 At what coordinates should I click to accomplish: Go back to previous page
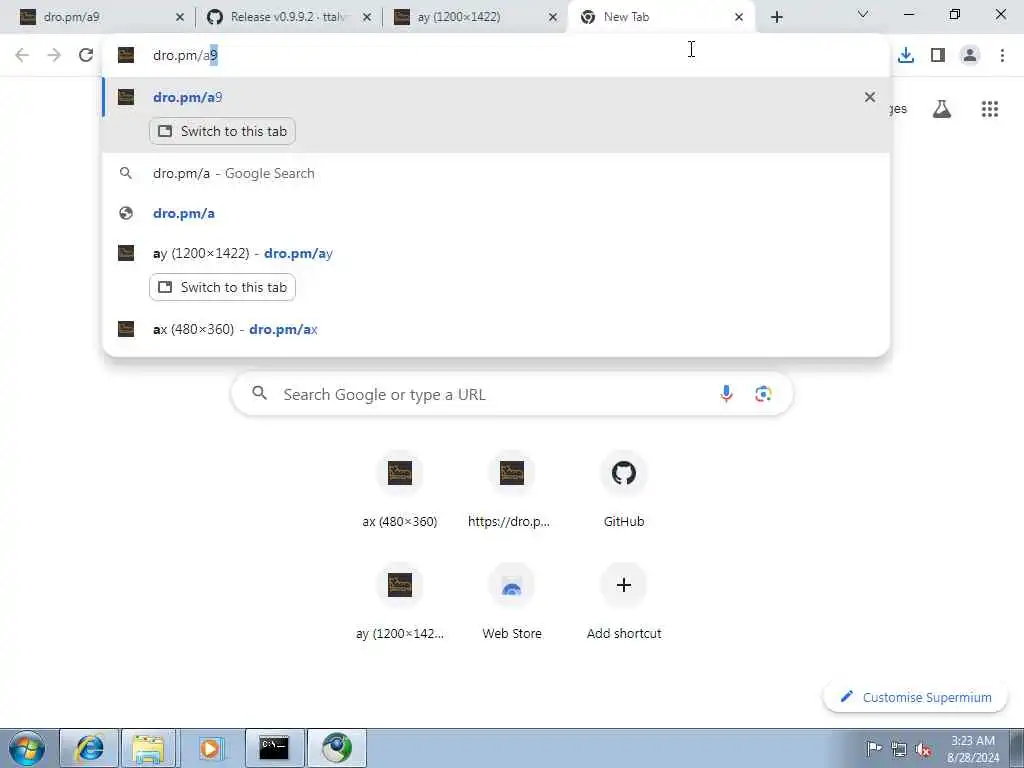[22, 56]
